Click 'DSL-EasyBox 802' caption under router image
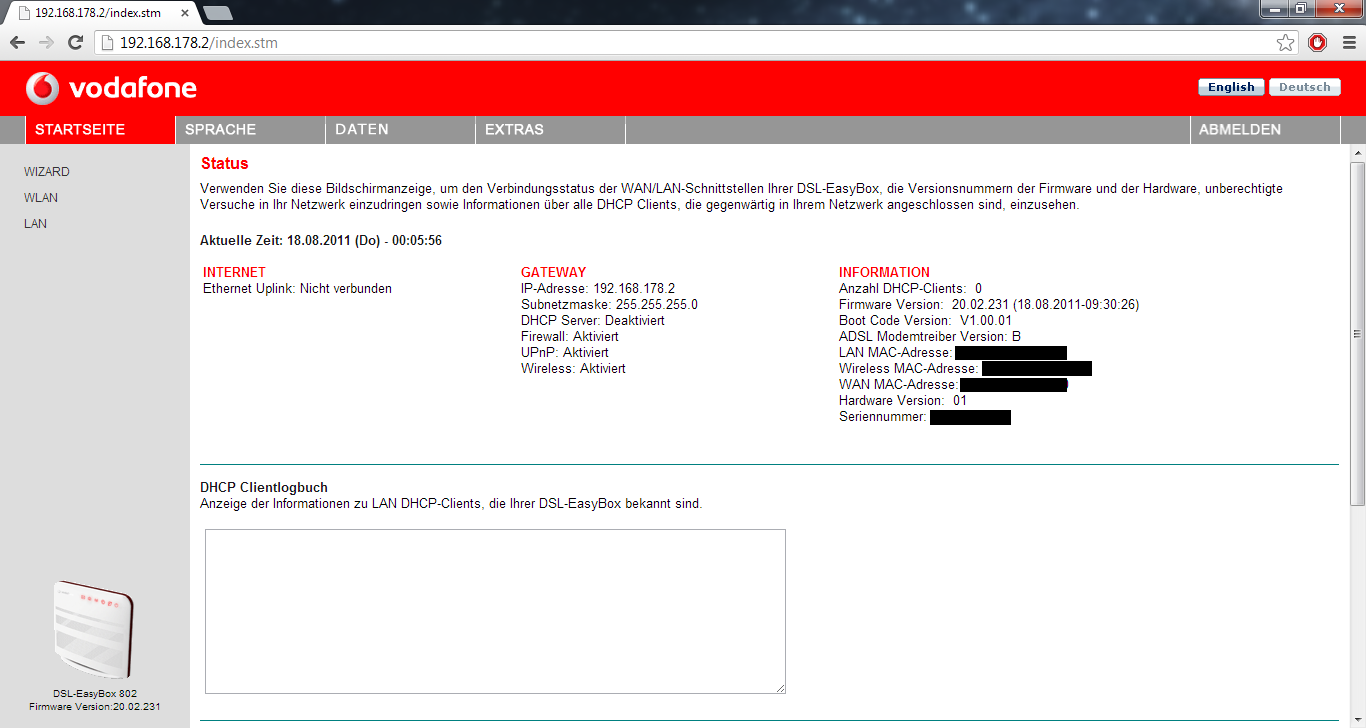Viewport: 1366px width, 728px height. 95,693
